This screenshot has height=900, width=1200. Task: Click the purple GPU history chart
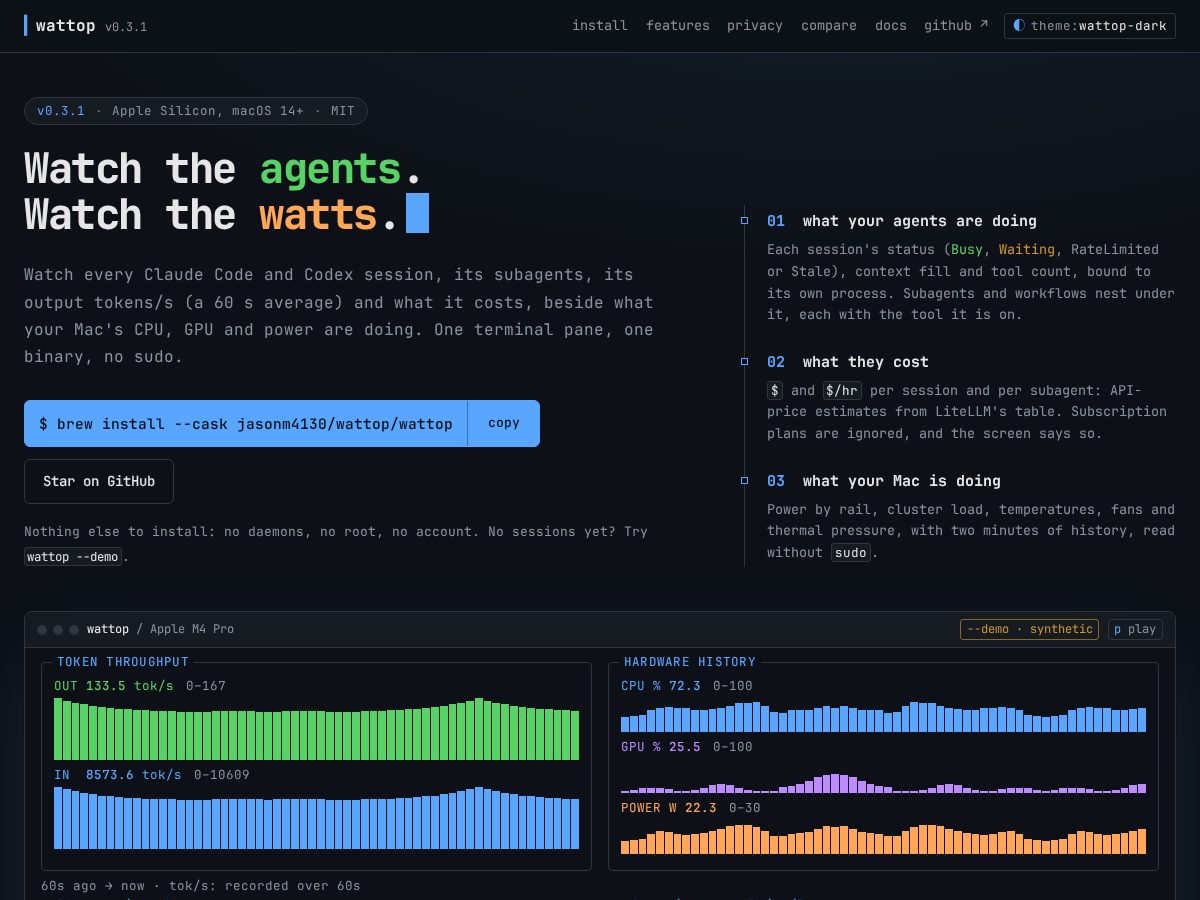click(883, 783)
